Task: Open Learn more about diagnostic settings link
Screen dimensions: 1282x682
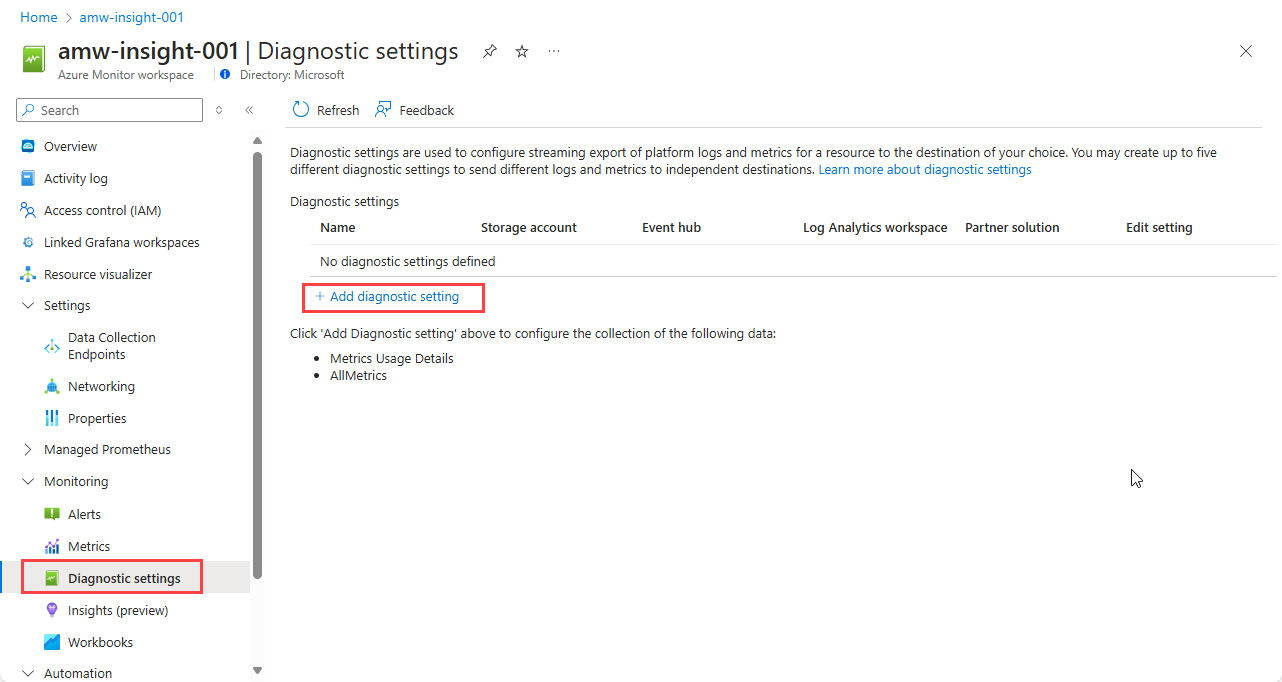Action: tap(924, 170)
